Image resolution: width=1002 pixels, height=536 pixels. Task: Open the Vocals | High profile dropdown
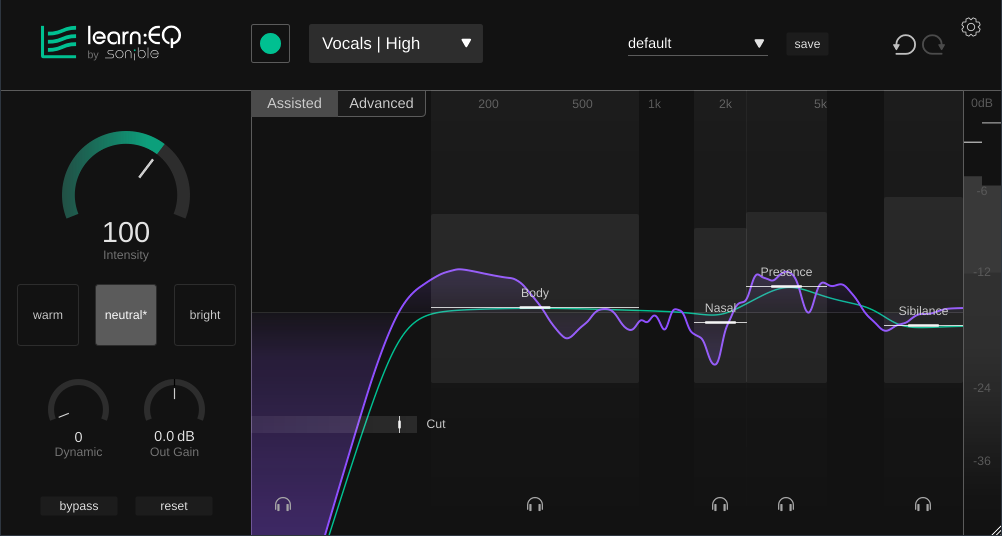(x=396, y=44)
